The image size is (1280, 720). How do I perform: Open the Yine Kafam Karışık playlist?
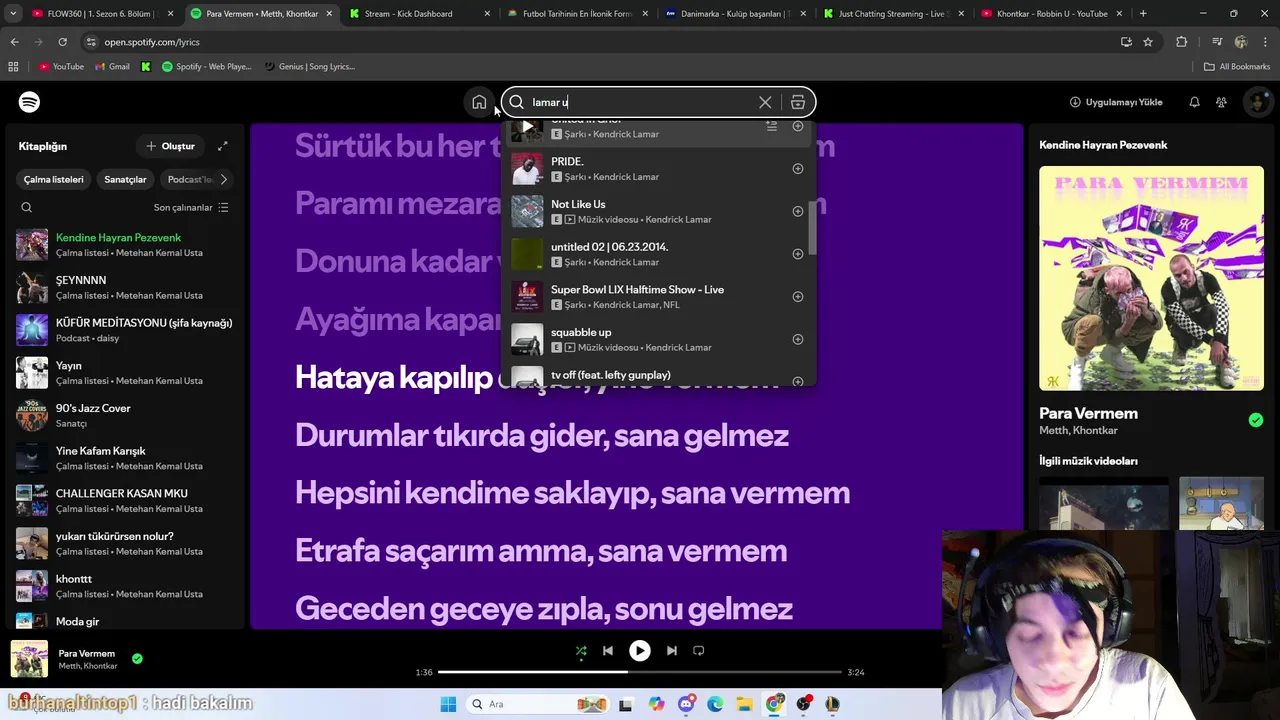(125, 458)
